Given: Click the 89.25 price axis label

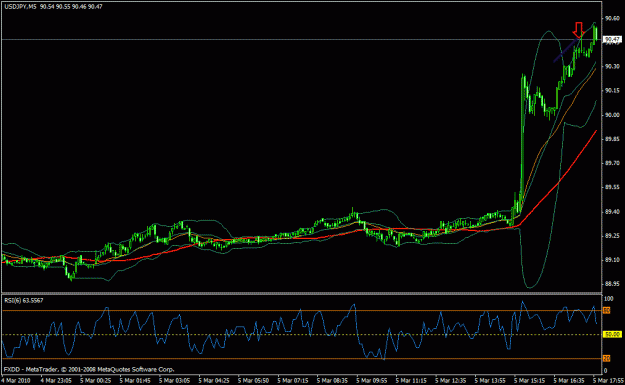Looking at the screenshot, I should [x=612, y=236].
